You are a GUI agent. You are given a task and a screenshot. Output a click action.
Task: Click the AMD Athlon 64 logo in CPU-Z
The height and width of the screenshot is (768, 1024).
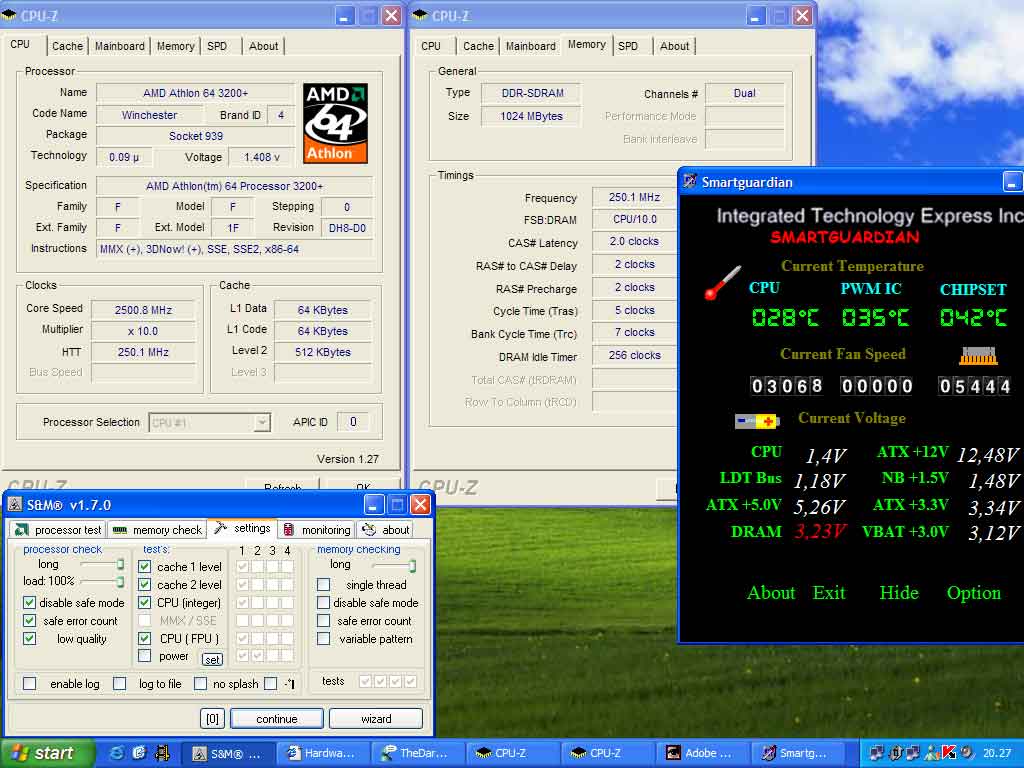click(335, 123)
